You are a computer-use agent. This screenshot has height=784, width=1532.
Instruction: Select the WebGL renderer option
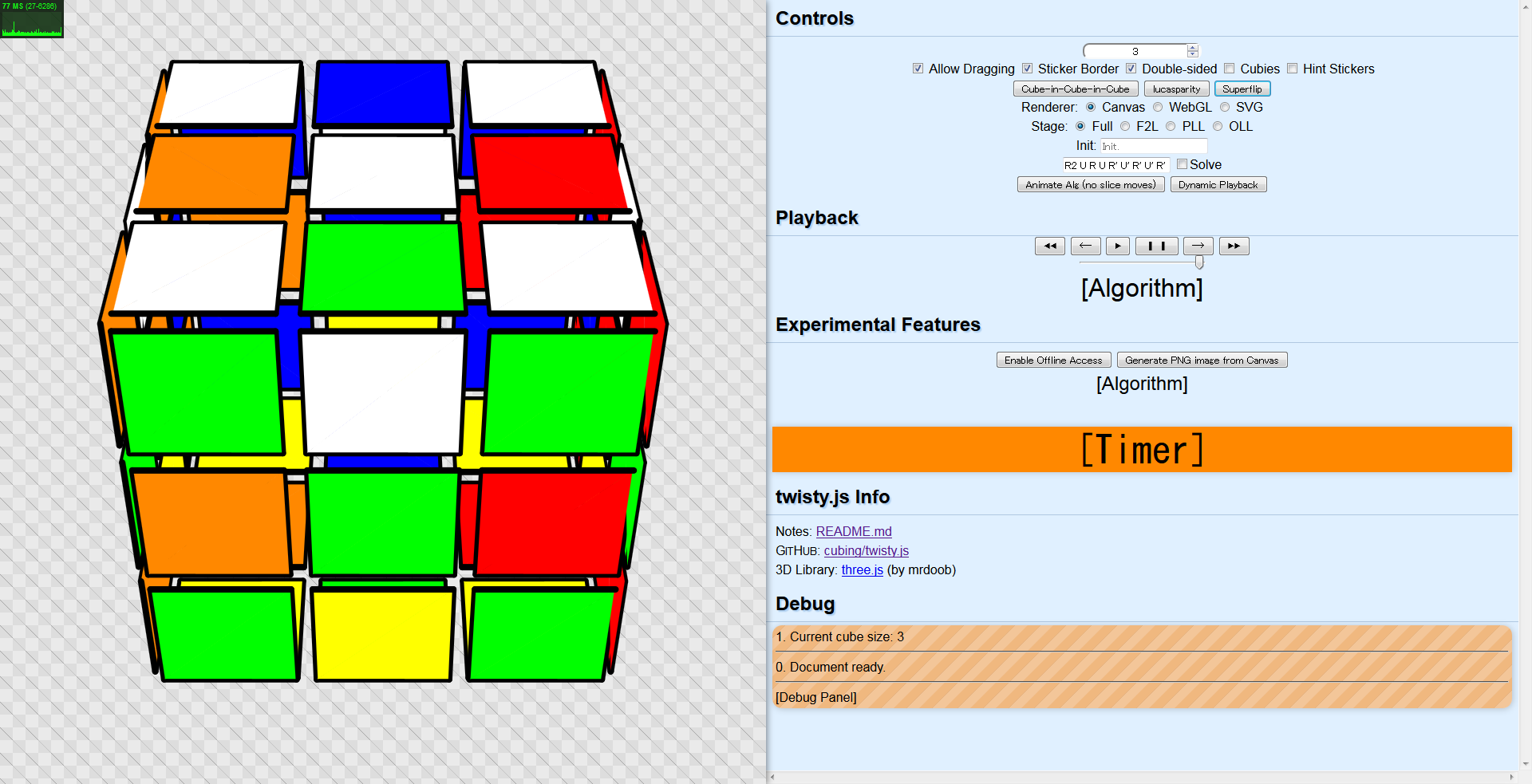[1158, 107]
